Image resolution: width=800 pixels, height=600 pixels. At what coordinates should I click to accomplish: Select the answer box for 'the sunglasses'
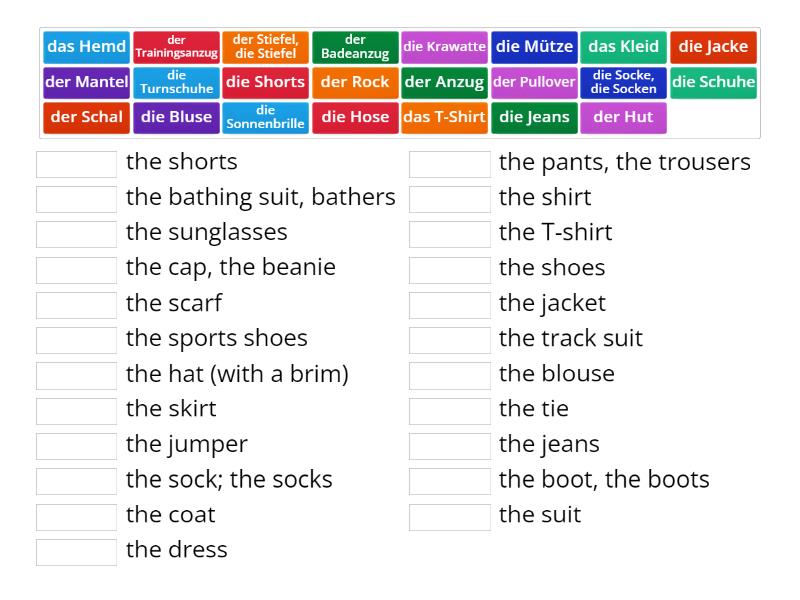[x=77, y=233]
